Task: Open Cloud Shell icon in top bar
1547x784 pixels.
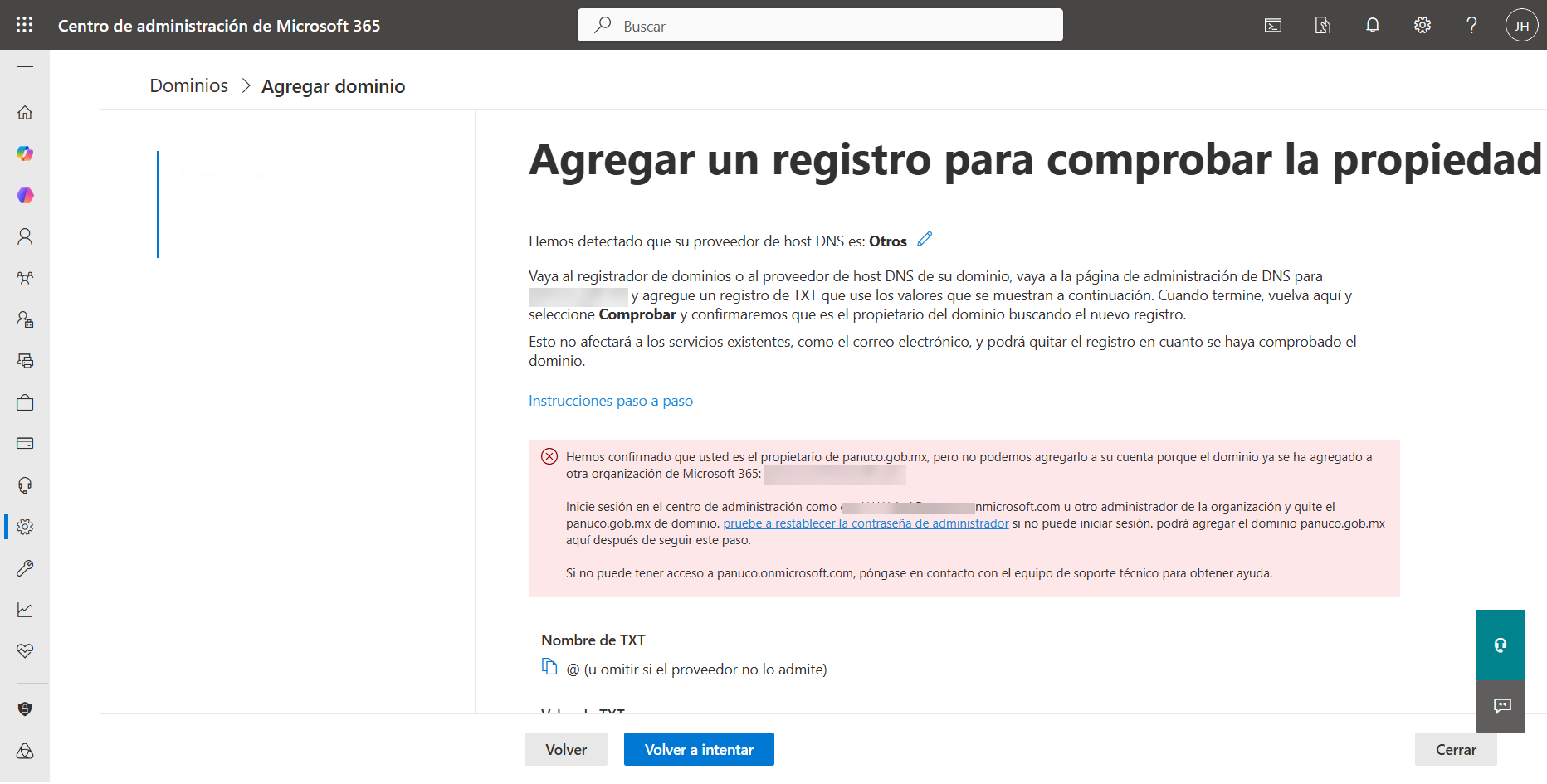Action: click(x=1273, y=26)
